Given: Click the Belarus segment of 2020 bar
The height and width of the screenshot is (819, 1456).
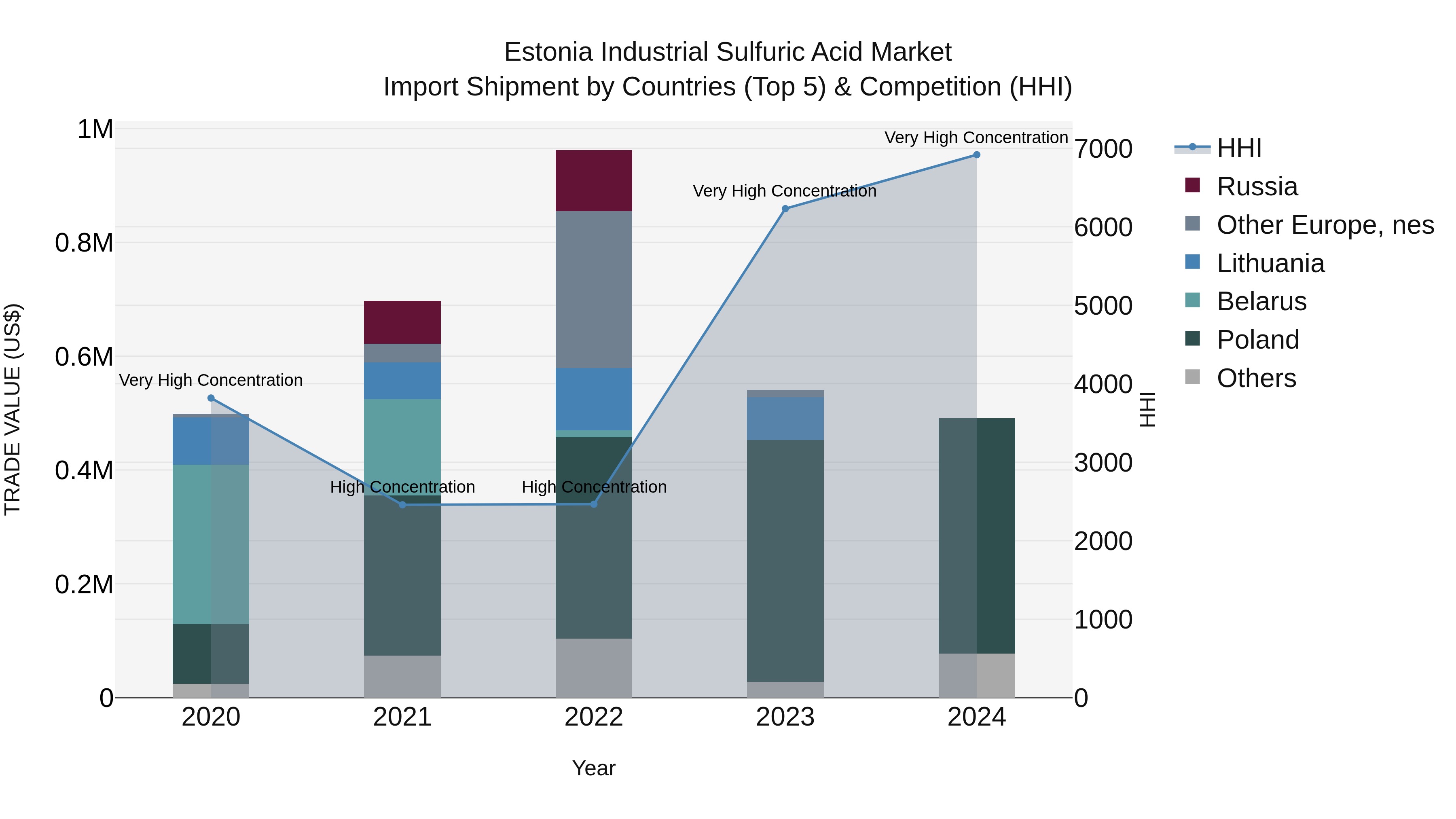Looking at the screenshot, I should tap(211, 545).
